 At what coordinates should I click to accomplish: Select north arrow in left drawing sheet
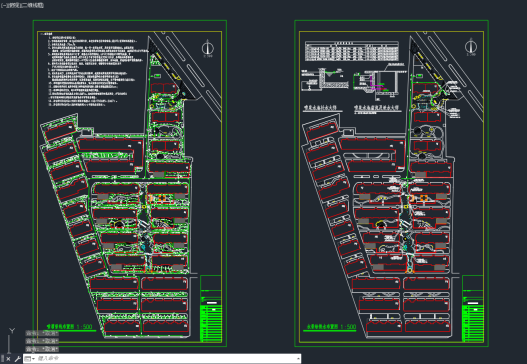[208, 48]
